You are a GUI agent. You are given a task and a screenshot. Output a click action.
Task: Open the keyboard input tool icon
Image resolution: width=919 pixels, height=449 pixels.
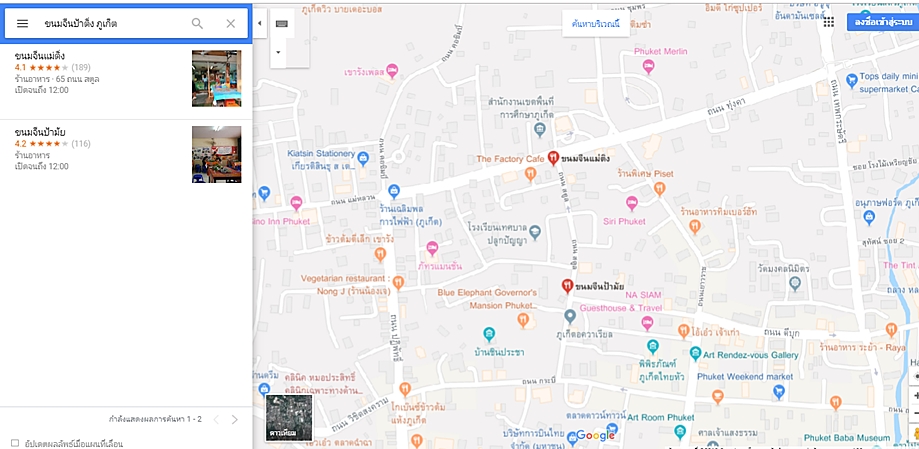(x=281, y=23)
